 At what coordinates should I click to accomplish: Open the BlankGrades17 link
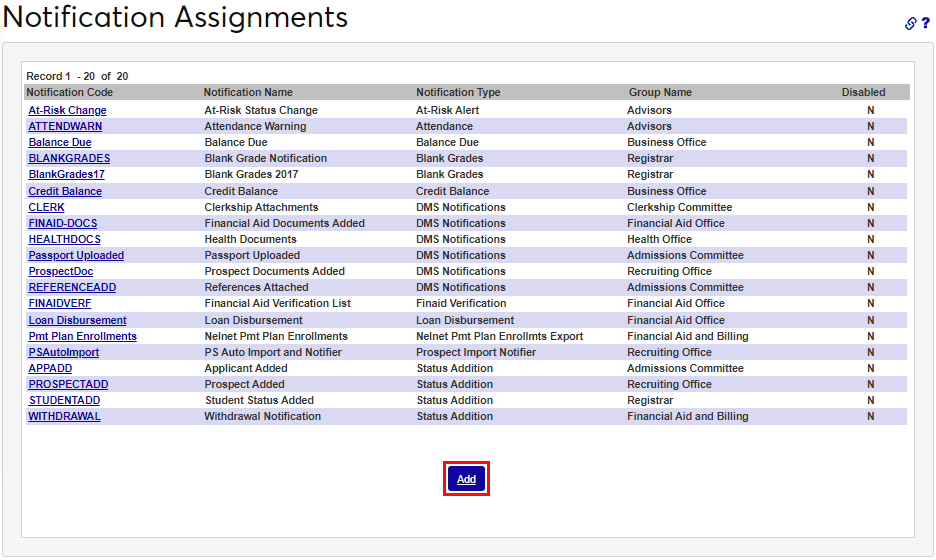tap(66, 175)
